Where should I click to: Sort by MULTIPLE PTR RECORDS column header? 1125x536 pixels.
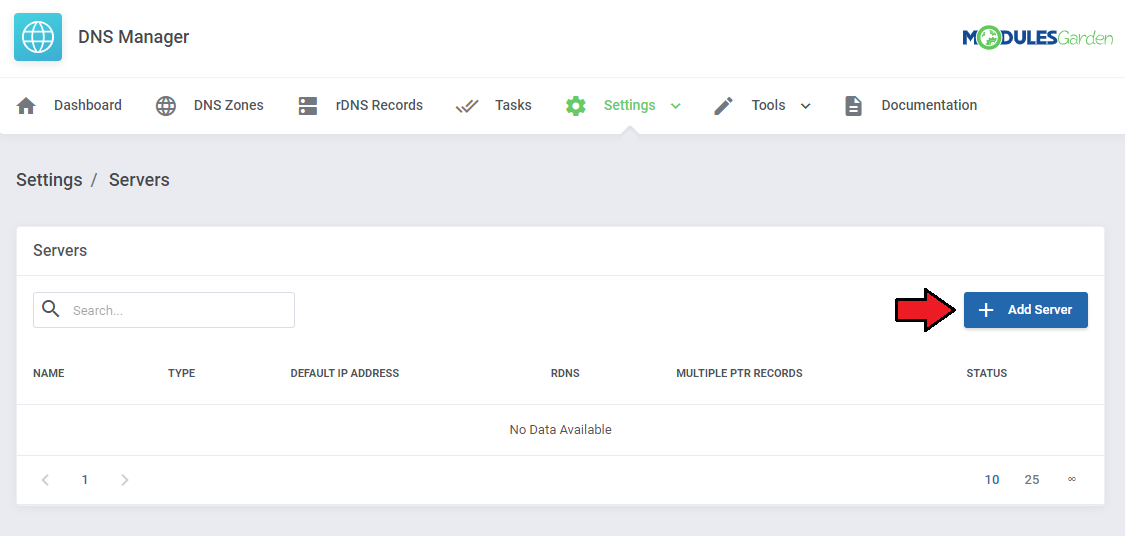739,373
